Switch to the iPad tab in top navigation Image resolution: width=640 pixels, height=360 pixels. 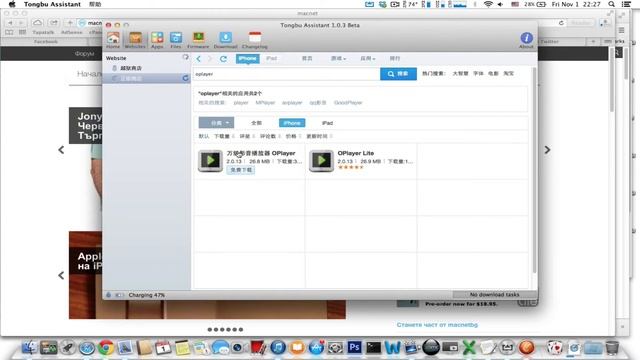click(x=271, y=59)
